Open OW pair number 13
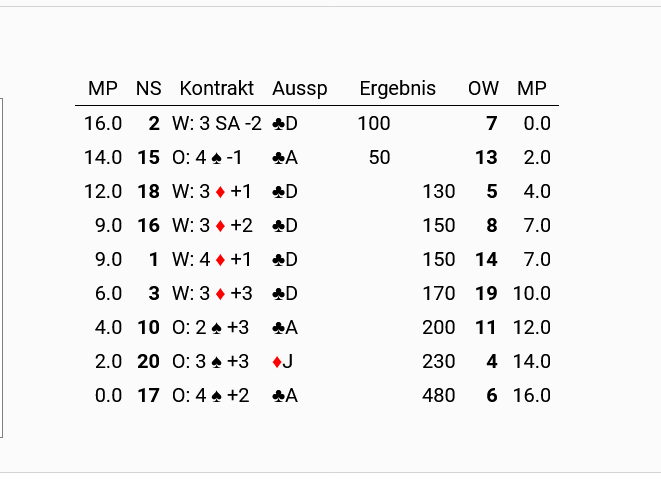 pos(486,158)
